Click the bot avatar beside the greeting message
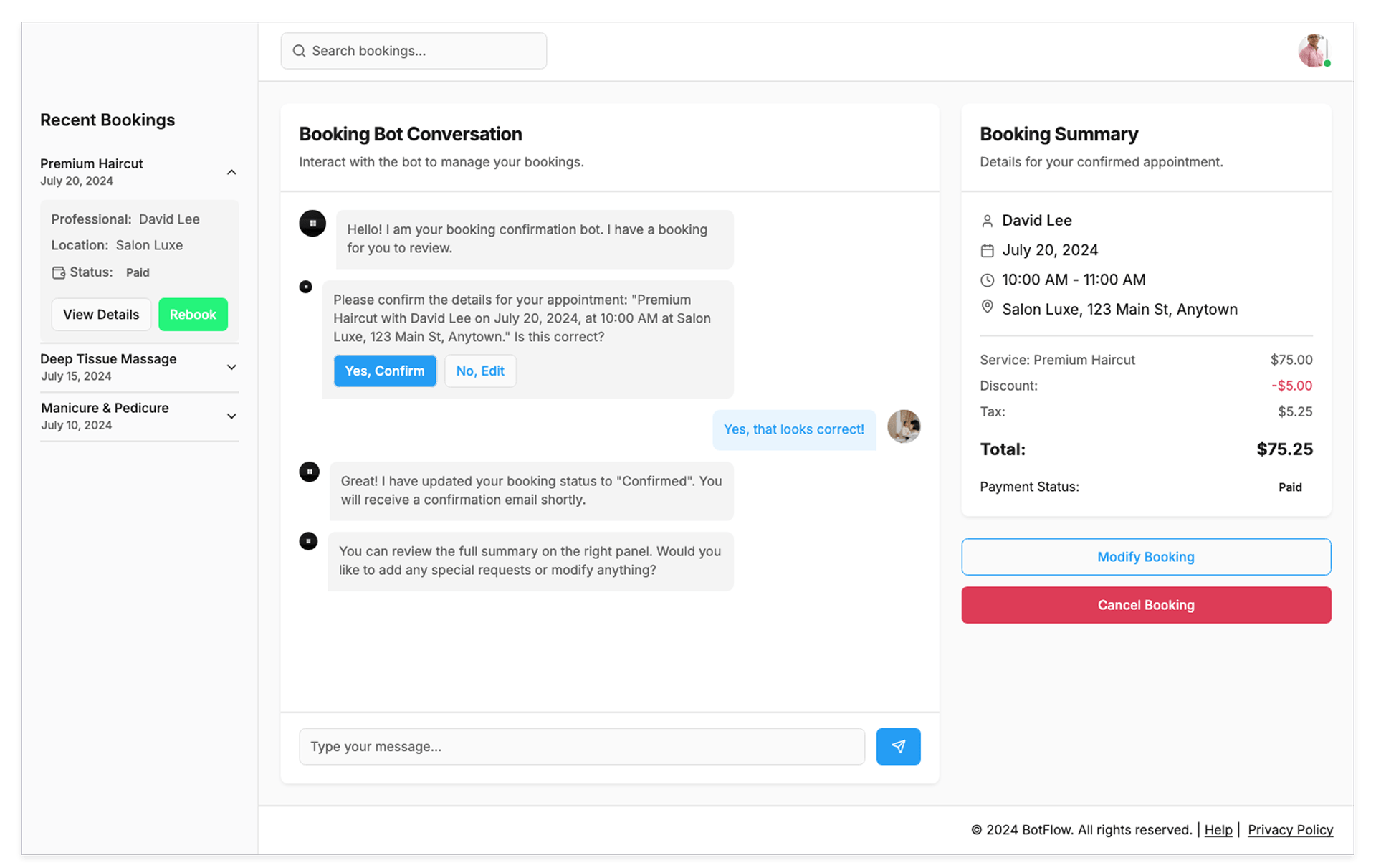Image resolution: width=1376 pixels, height=868 pixels. click(312, 224)
